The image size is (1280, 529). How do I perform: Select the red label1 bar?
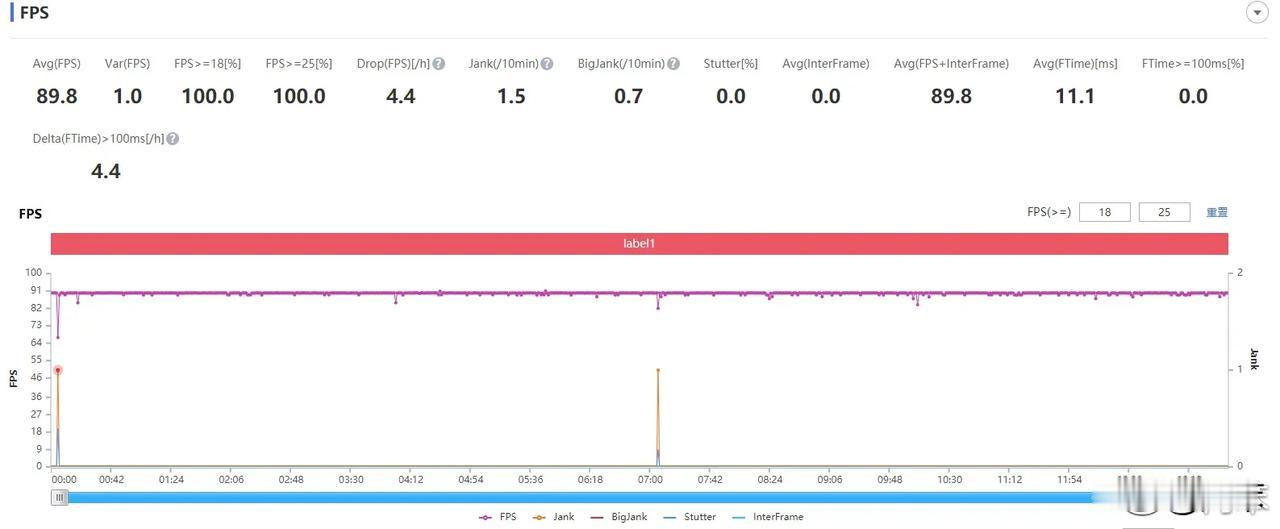pyautogui.click(x=639, y=243)
